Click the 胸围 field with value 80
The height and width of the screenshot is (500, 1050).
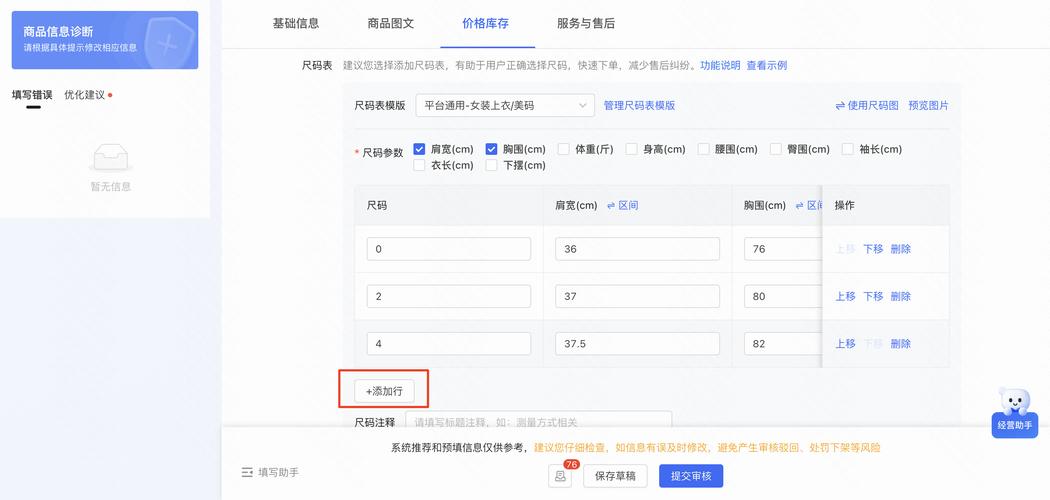pos(783,297)
